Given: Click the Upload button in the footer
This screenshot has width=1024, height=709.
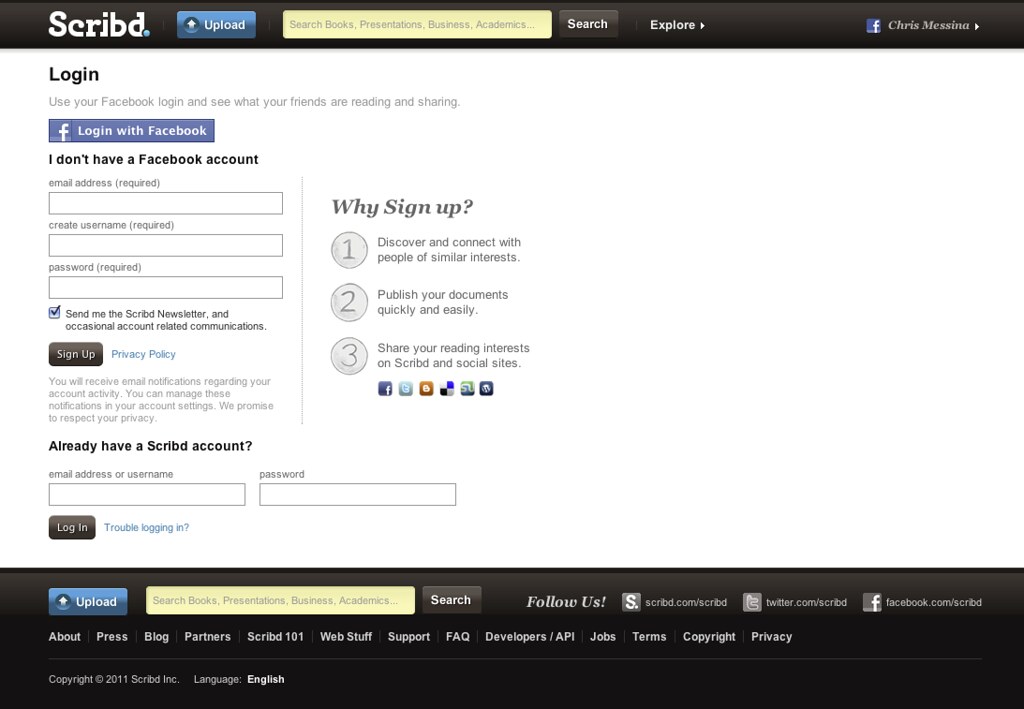Looking at the screenshot, I should click(88, 601).
